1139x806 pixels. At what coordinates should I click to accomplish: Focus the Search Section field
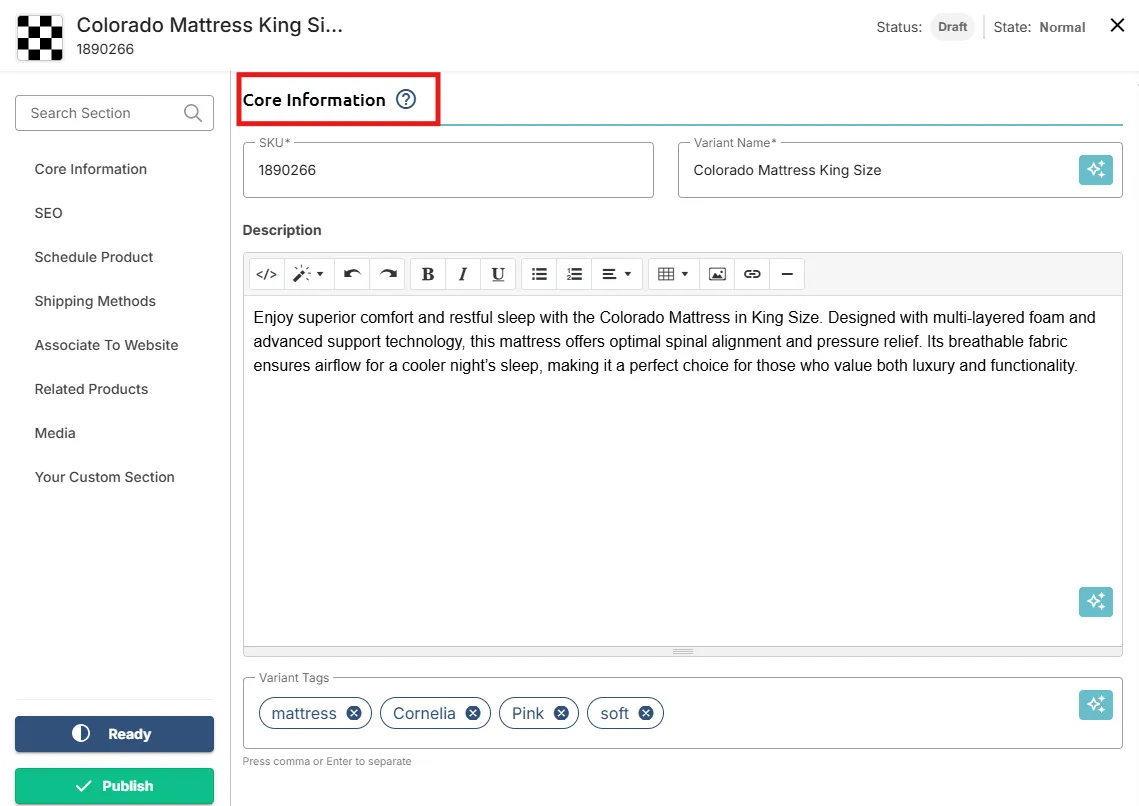[114, 113]
